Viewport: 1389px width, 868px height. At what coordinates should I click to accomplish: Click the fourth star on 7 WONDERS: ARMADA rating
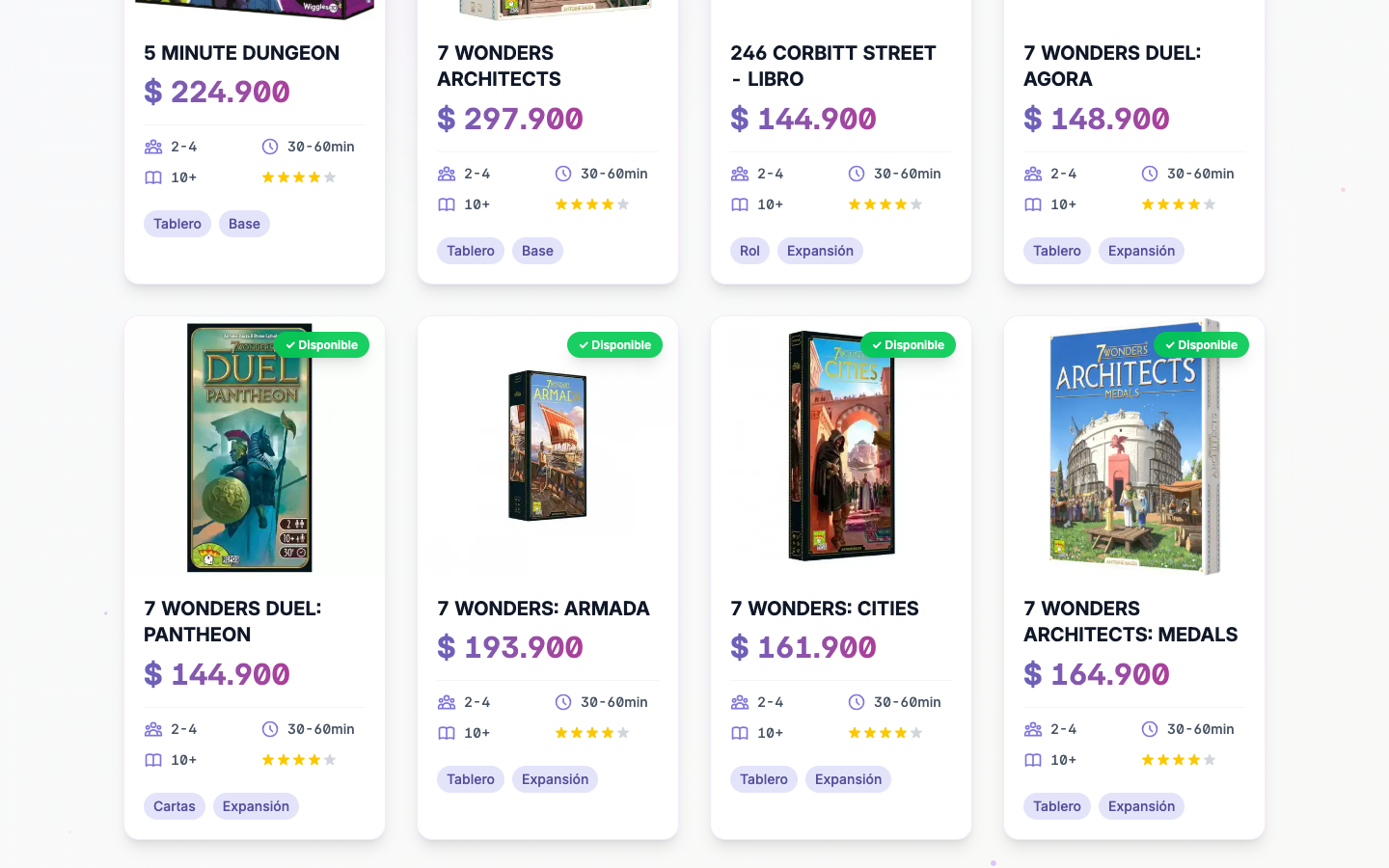tap(608, 733)
